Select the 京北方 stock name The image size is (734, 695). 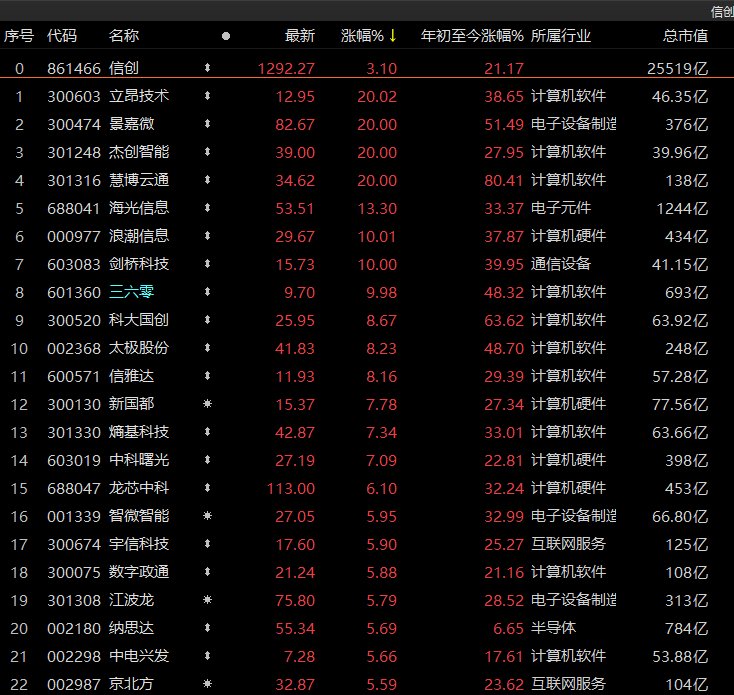coord(131,684)
